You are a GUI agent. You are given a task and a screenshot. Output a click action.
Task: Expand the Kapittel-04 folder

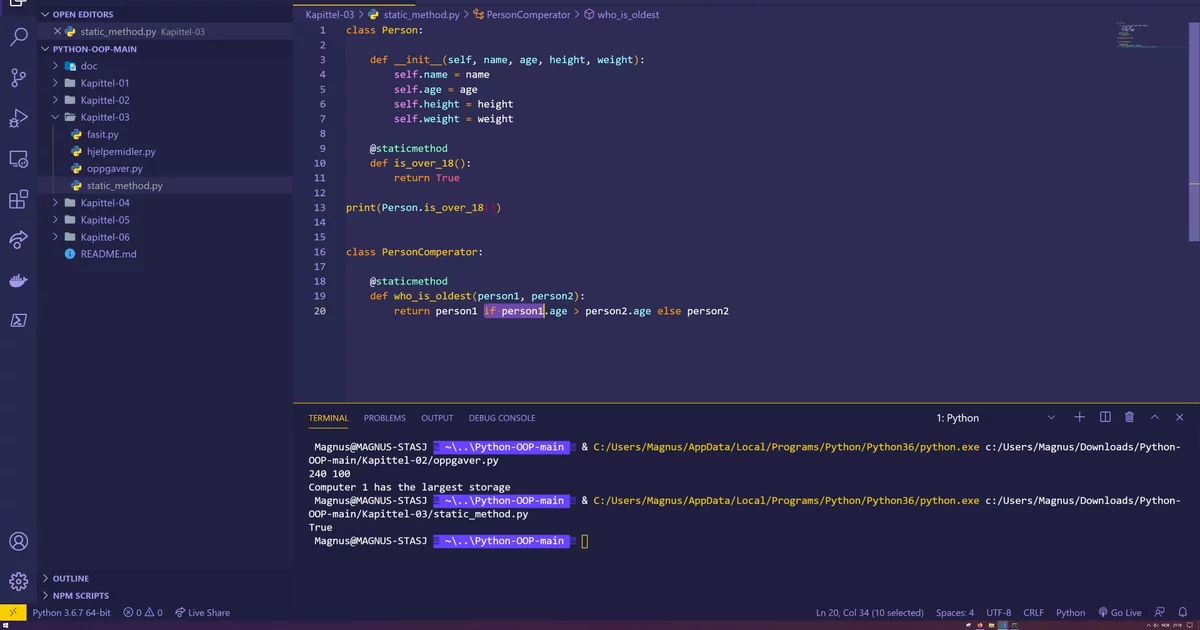pyautogui.click(x=165, y=202)
